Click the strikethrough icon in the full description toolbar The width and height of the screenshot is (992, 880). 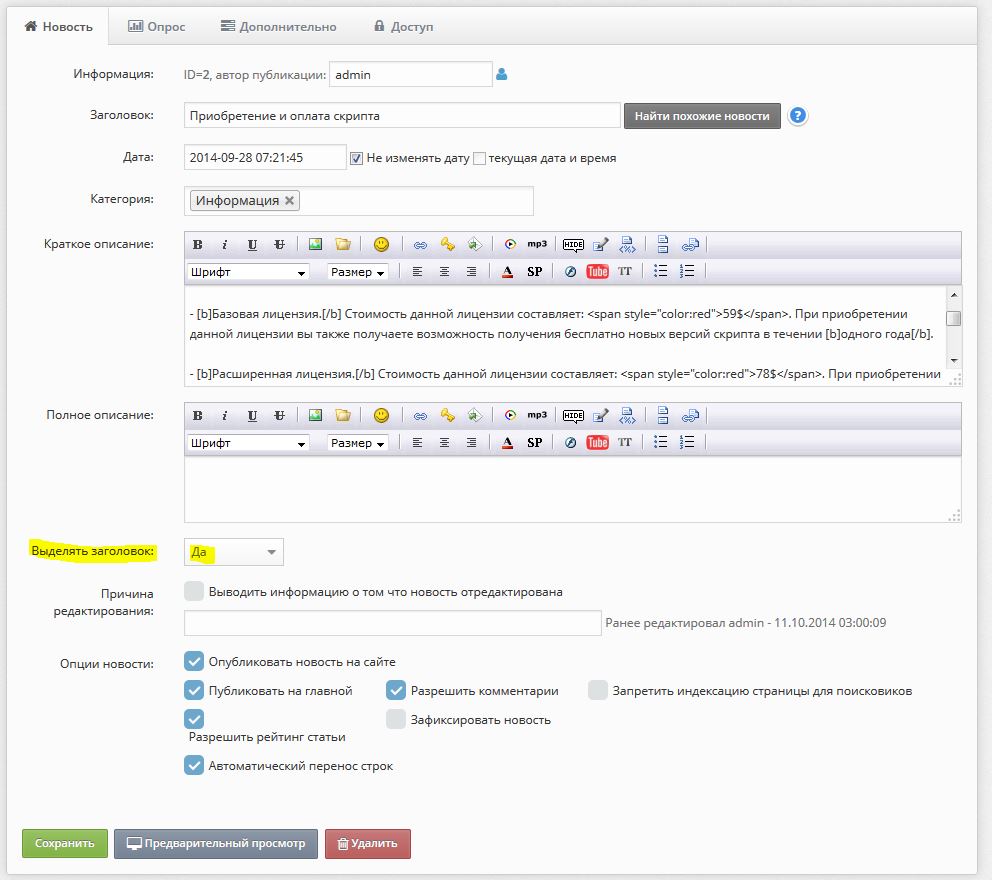pyautogui.click(x=279, y=416)
